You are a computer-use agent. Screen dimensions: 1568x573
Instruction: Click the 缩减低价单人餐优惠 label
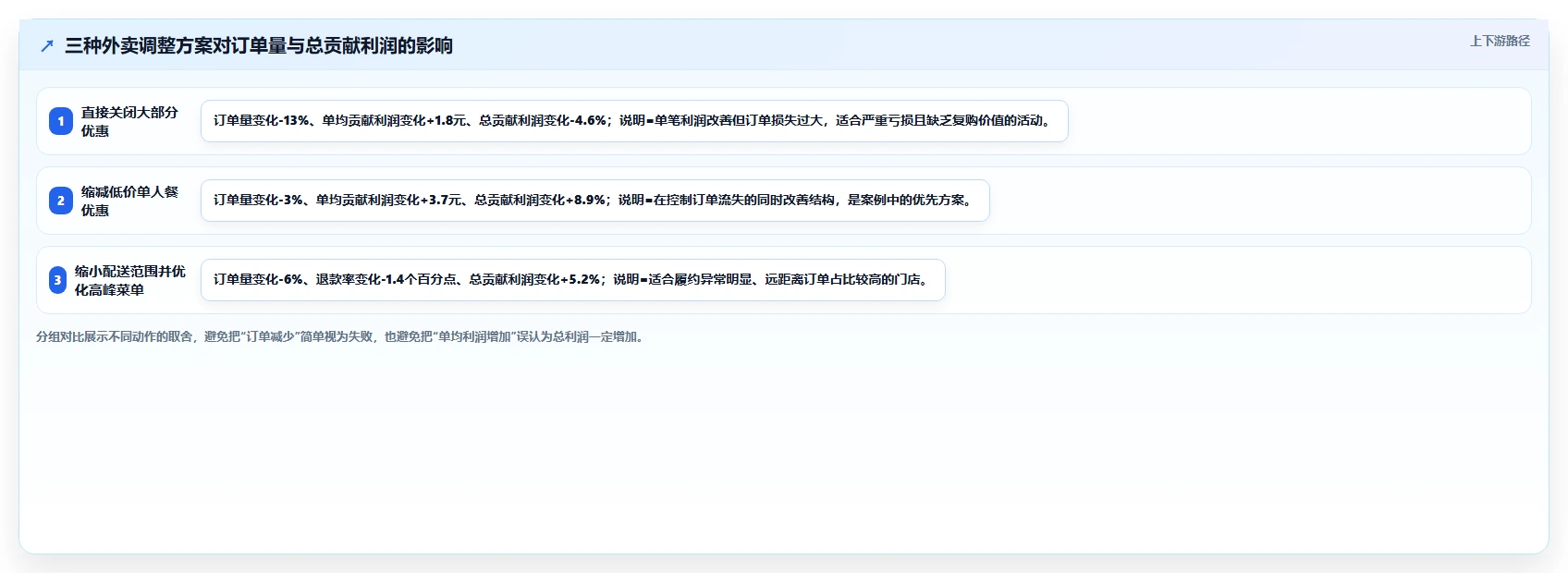click(129, 201)
